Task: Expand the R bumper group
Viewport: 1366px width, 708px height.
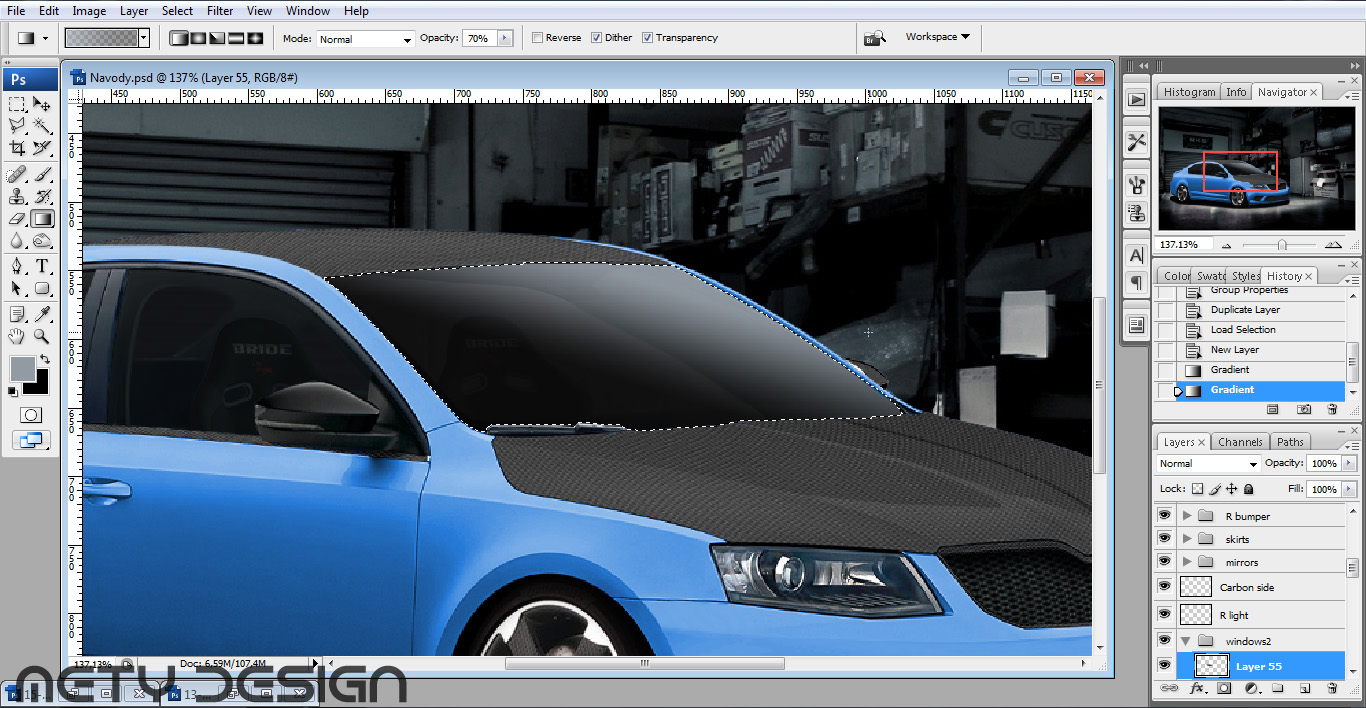Action: [x=1187, y=516]
